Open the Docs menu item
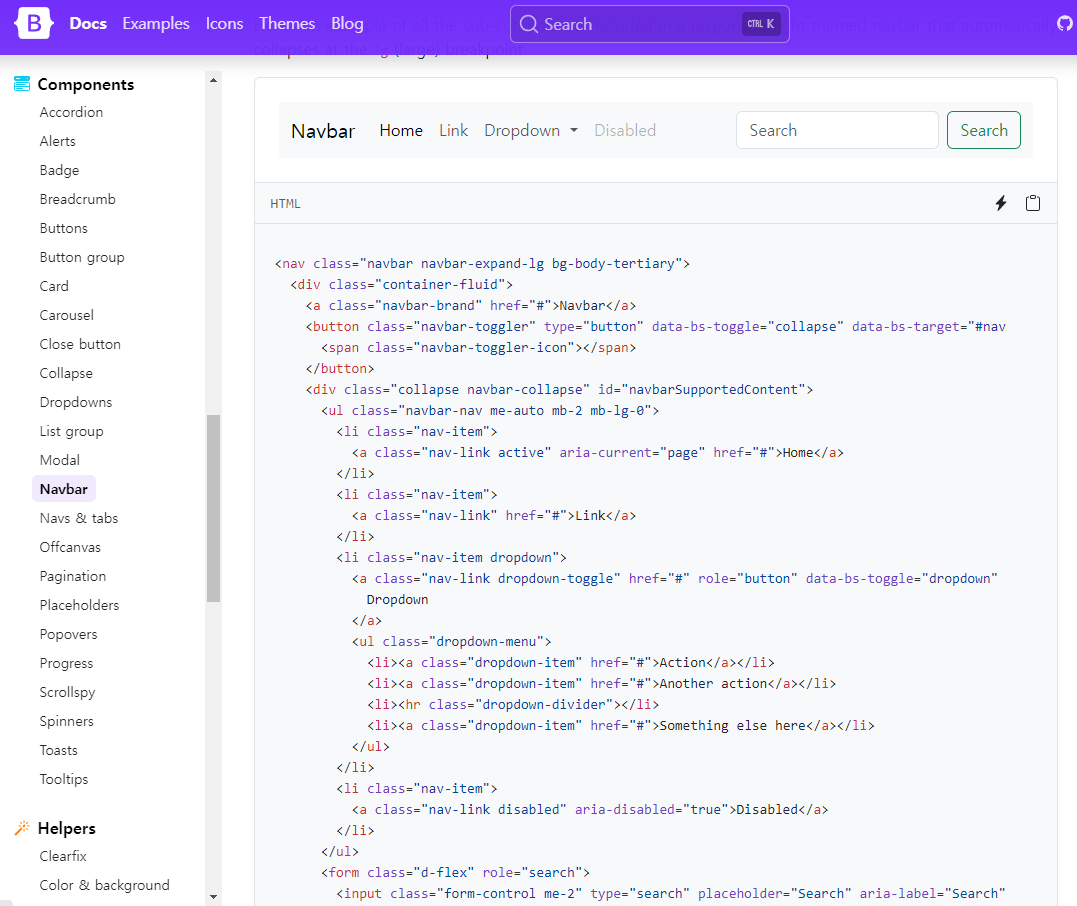The image size is (1077, 906). (88, 23)
